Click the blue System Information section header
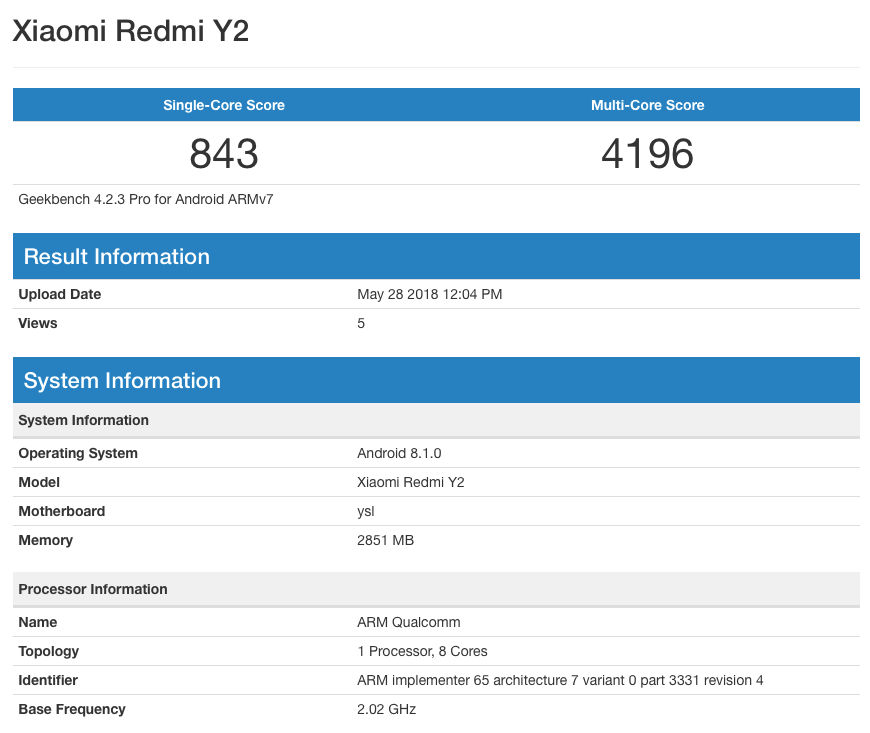The height and width of the screenshot is (733, 870). (436, 381)
